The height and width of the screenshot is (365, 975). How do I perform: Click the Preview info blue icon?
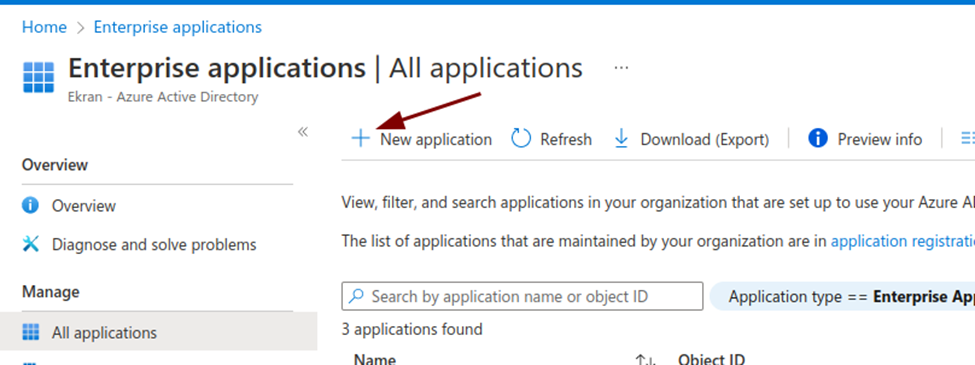point(818,138)
